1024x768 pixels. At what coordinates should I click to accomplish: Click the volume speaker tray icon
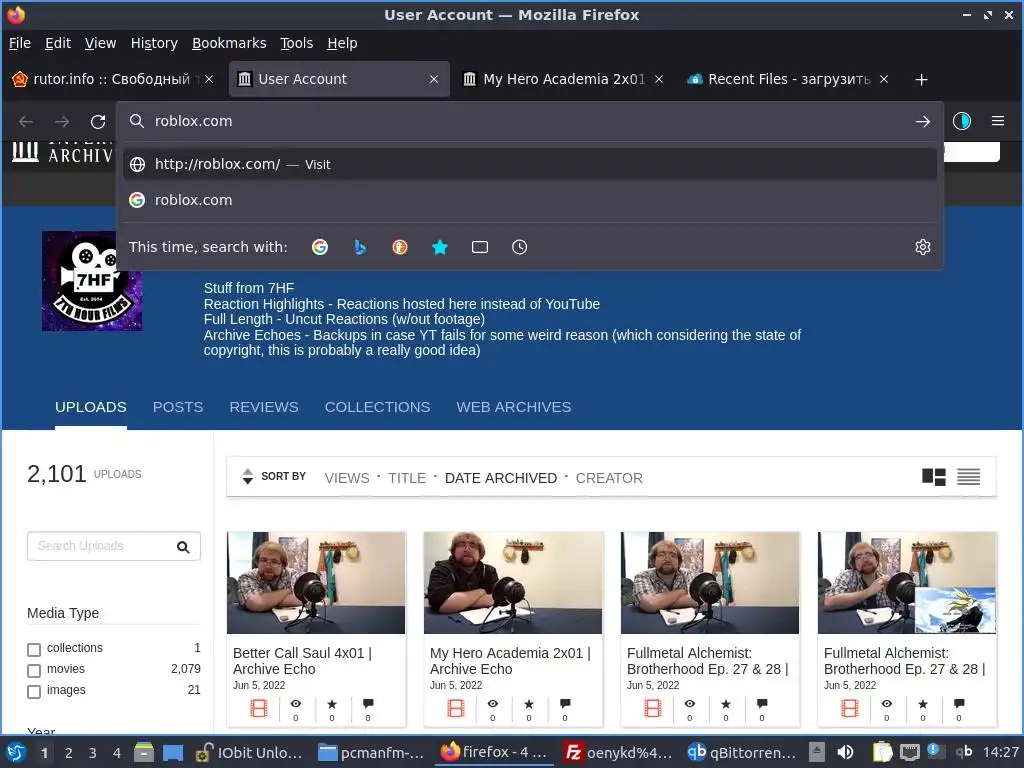(x=845, y=752)
